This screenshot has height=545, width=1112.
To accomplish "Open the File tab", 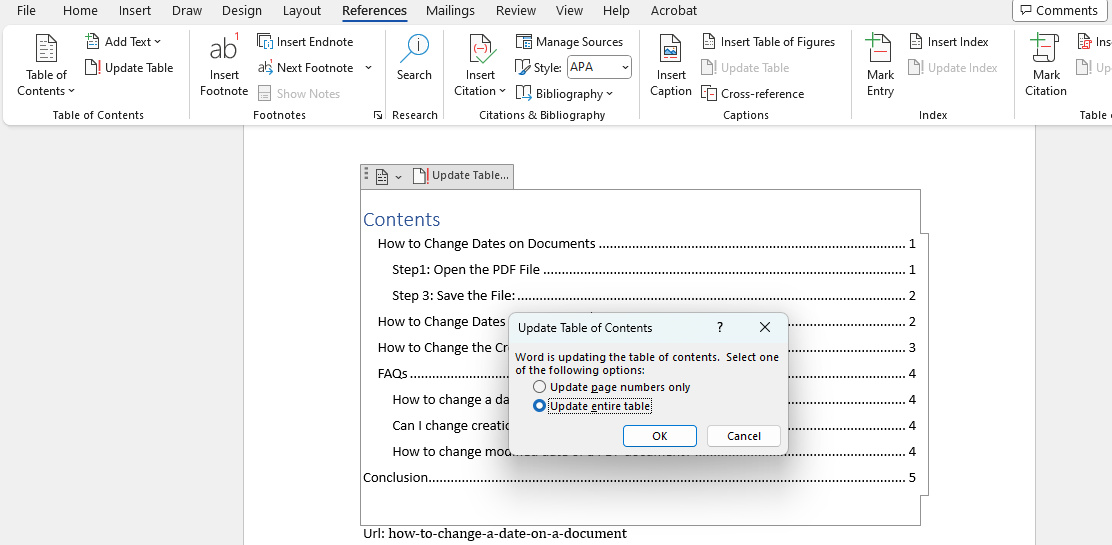I will [x=26, y=11].
